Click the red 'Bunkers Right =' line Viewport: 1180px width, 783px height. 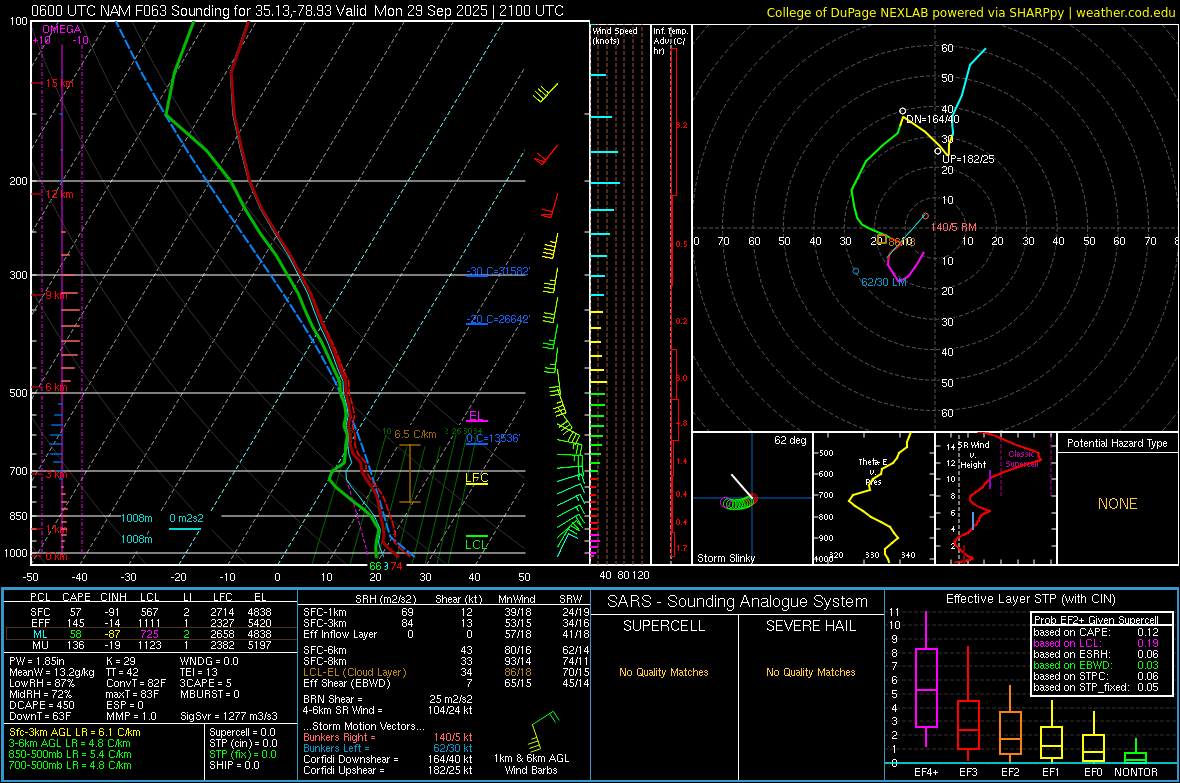[388, 737]
